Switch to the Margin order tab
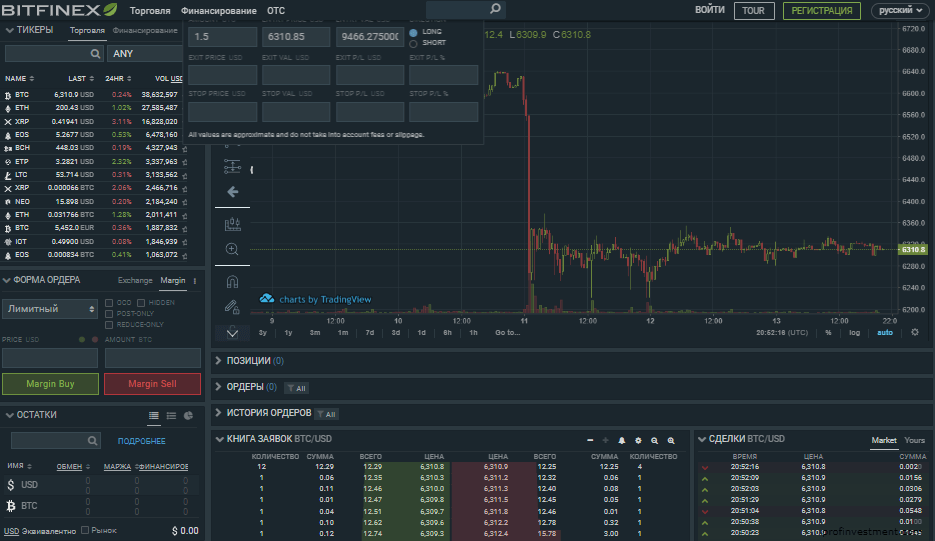935x541 pixels. [x=173, y=280]
